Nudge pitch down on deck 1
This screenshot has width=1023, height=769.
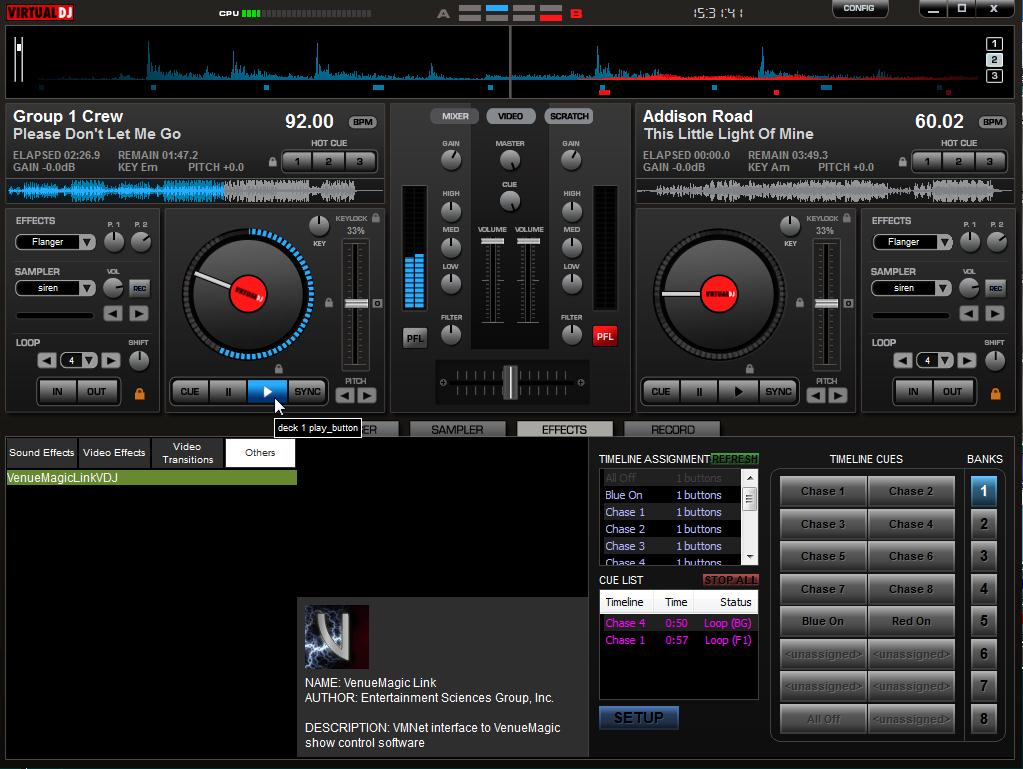345,395
